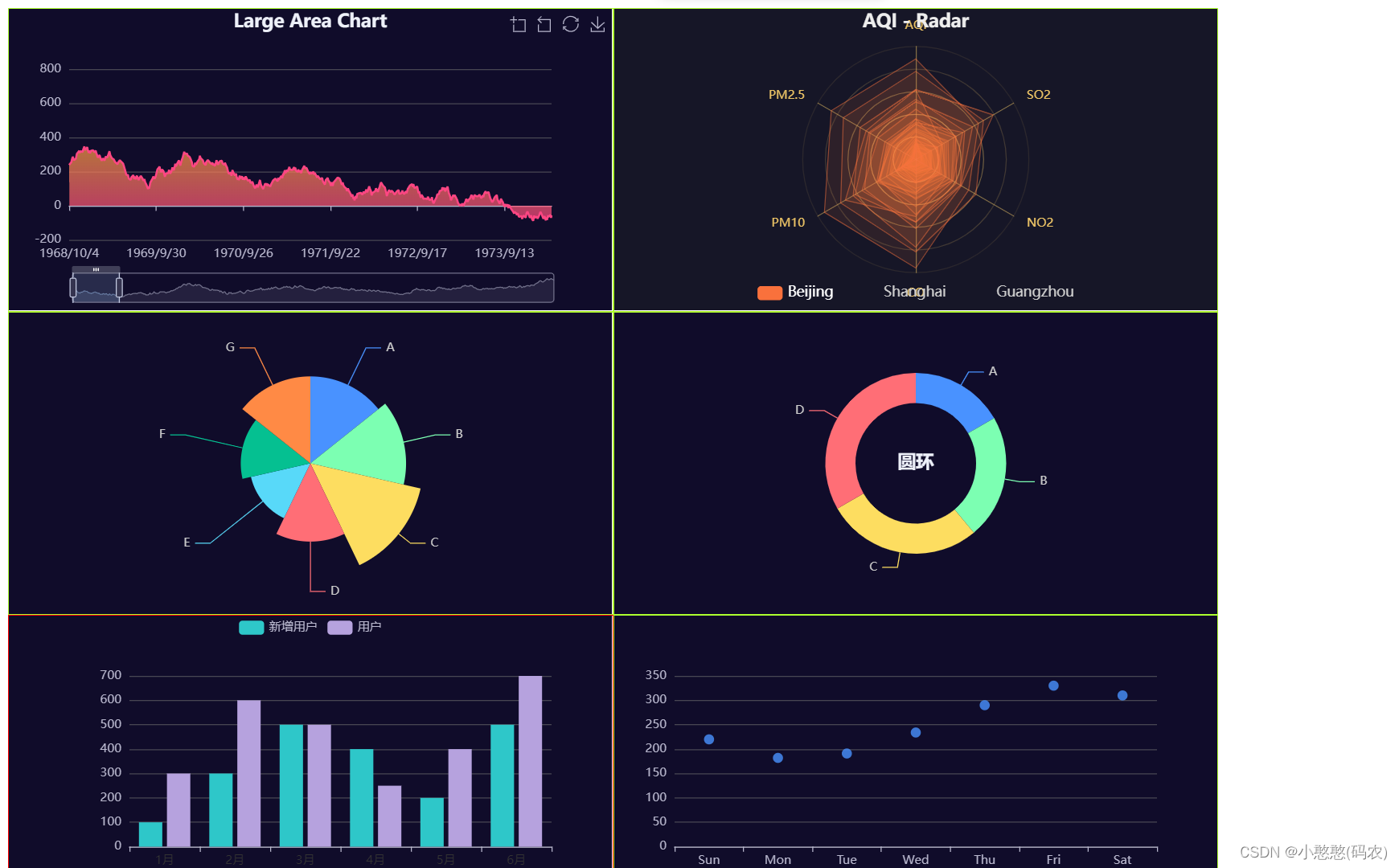This screenshot has width=1399, height=868.
Task: Click the Beijing legend color swatch
Action: pos(769,291)
